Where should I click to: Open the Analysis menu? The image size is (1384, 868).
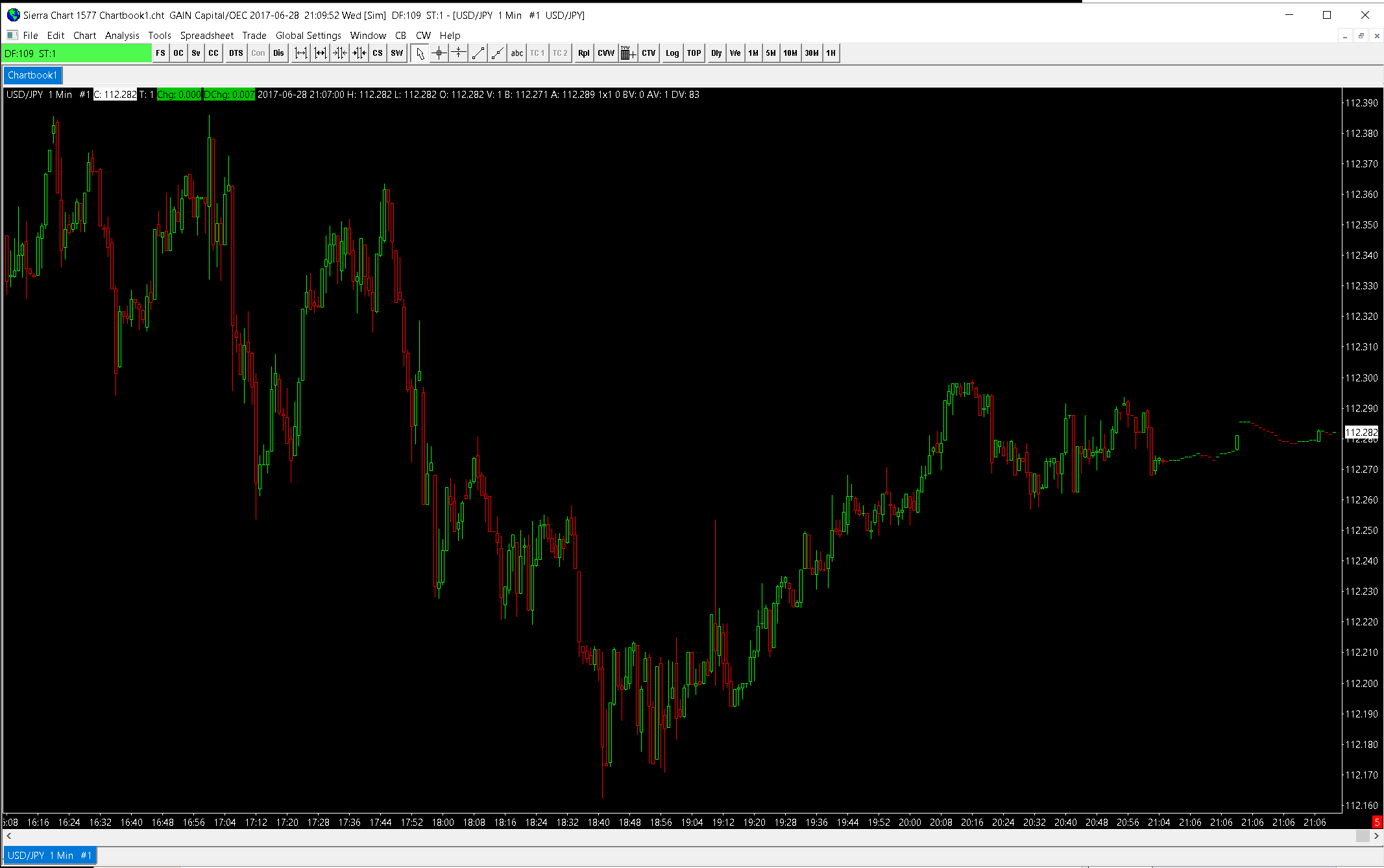(122, 36)
